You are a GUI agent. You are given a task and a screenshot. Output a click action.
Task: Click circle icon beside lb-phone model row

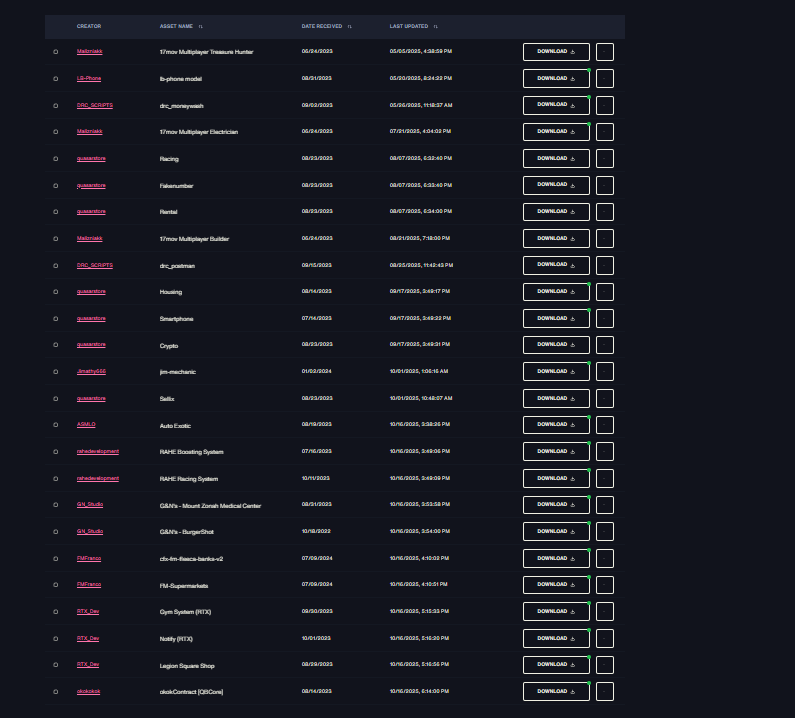pyautogui.click(x=56, y=79)
